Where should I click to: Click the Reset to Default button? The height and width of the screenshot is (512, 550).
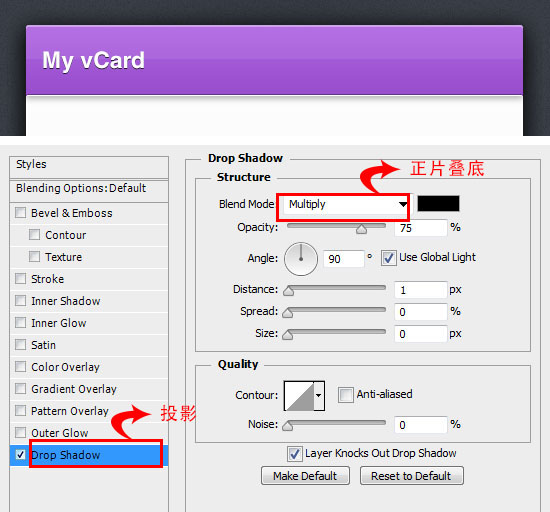[x=411, y=476]
